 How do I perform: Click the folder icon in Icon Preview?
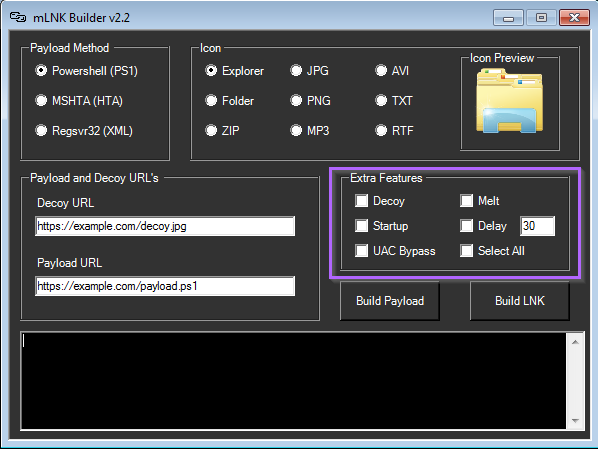[x=509, y=101]
